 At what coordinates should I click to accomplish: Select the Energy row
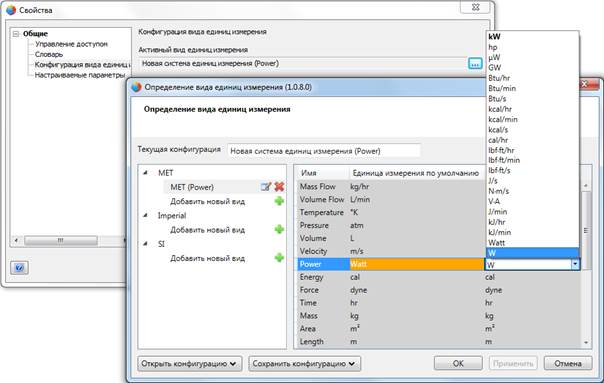439,277
